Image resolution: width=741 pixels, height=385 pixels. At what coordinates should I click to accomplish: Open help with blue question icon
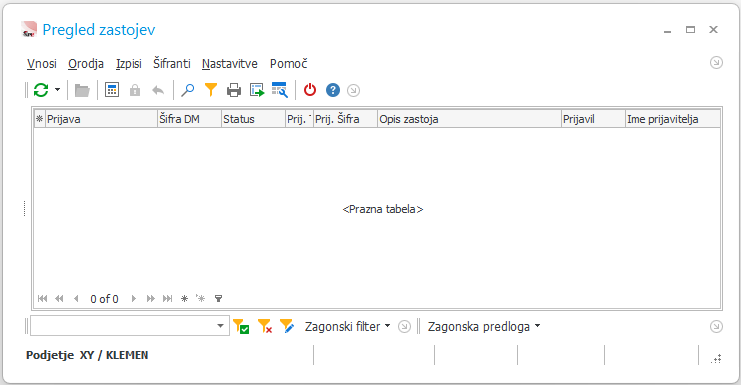[x=333, y=90]
